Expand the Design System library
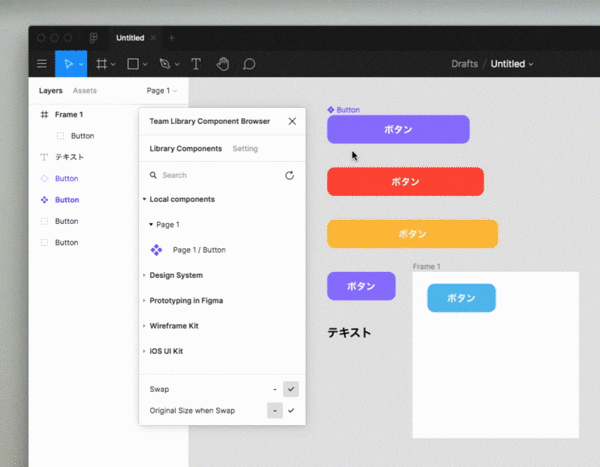This screenshot has width=600, height=467. (x=144, y=275)
